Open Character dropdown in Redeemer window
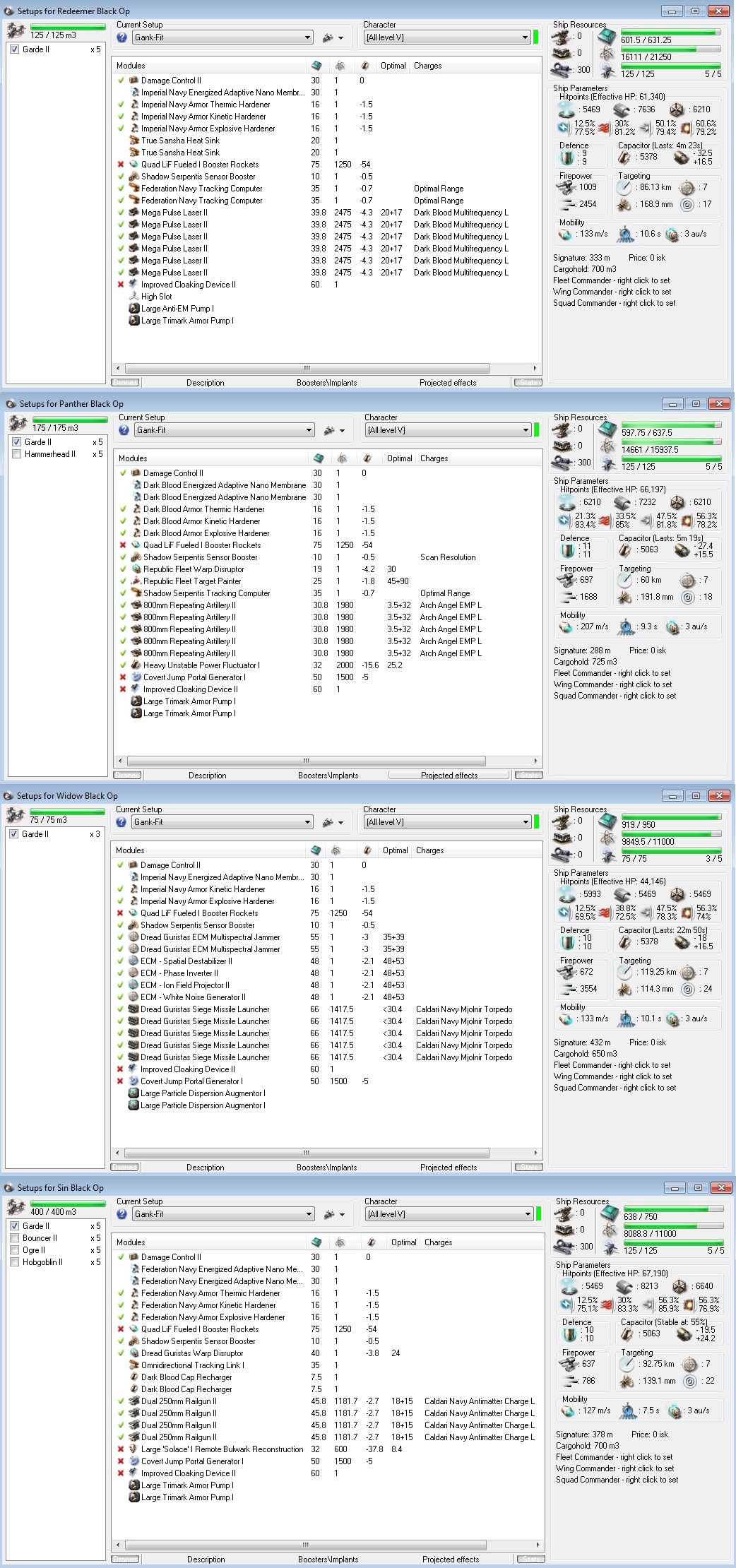Image resolution: width=736 pixels, height=1568 pixels. point(447,37)
